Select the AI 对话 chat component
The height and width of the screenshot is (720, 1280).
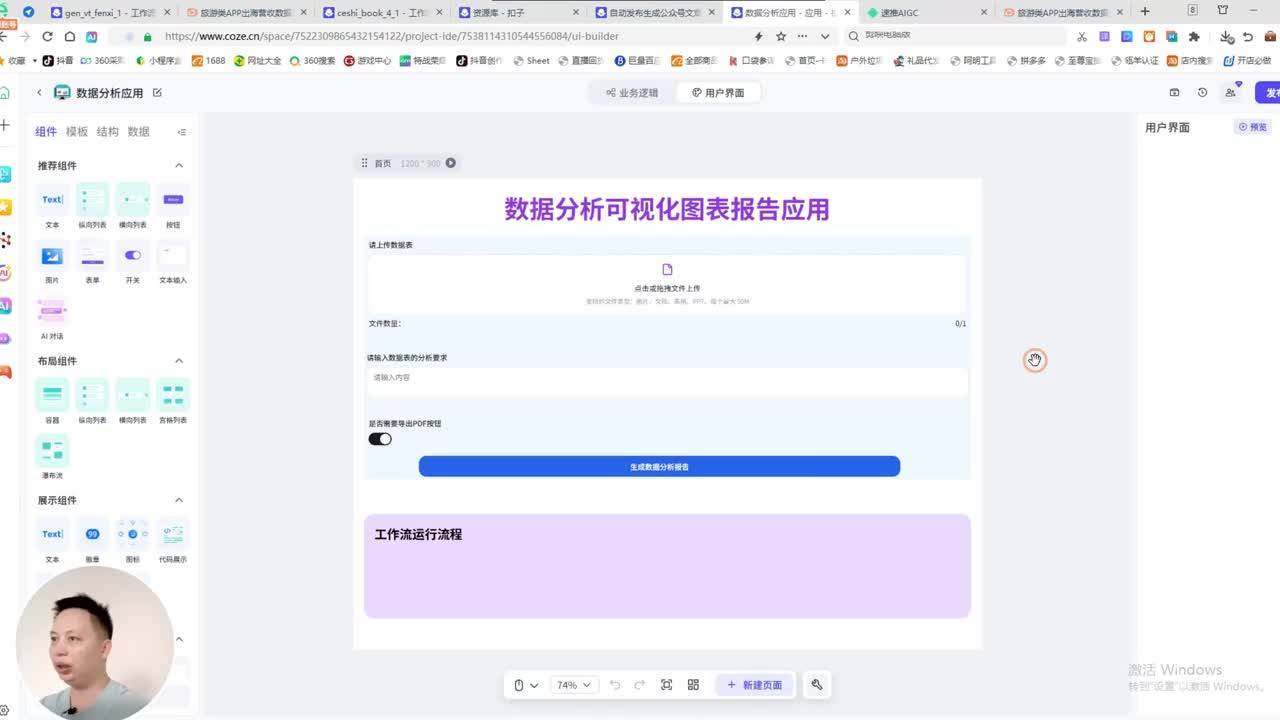[51, 312]
